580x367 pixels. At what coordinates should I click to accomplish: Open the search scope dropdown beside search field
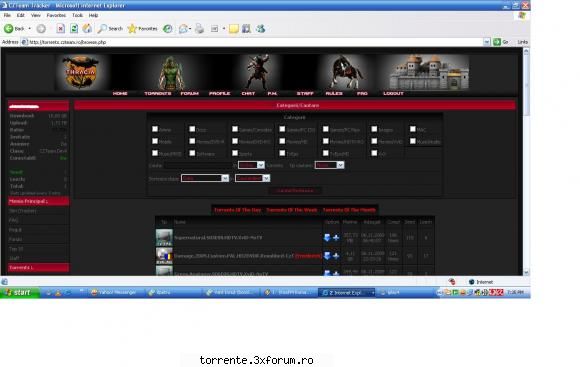click(x=251, y=165)
